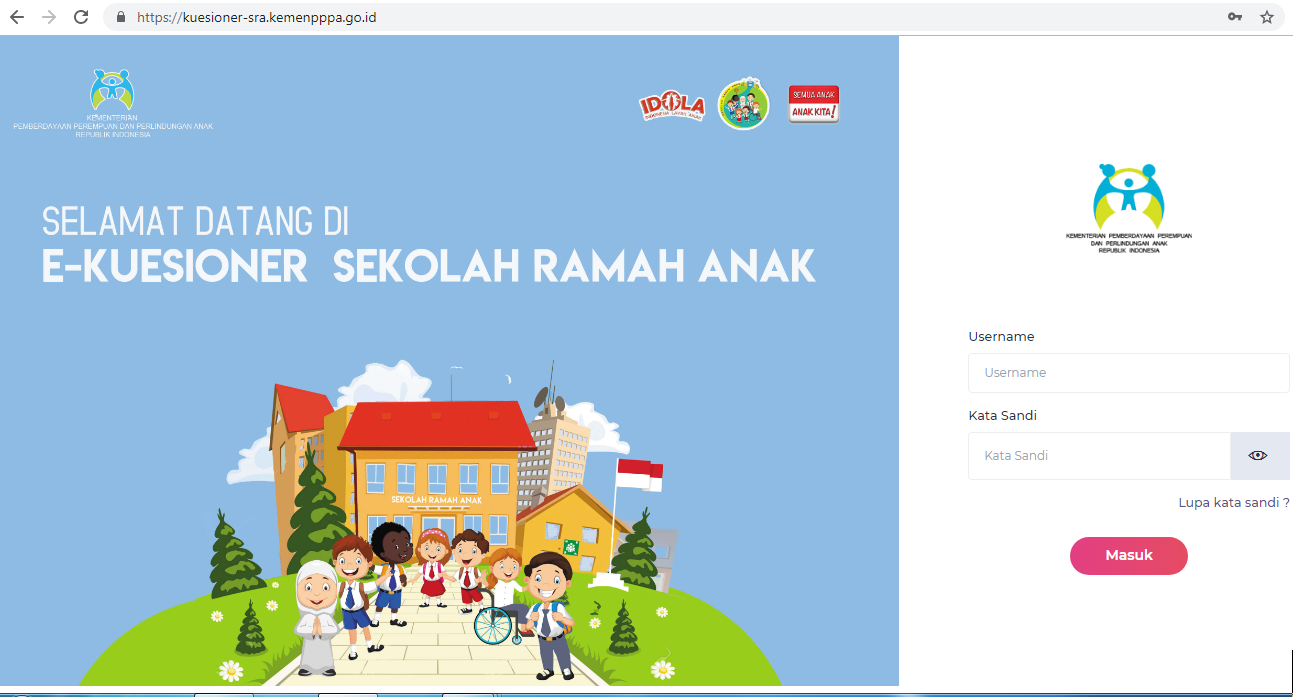This screenshot has height=697, width=1293.
Task: Click the IDOLA logo in the banner
Action: 672,106
